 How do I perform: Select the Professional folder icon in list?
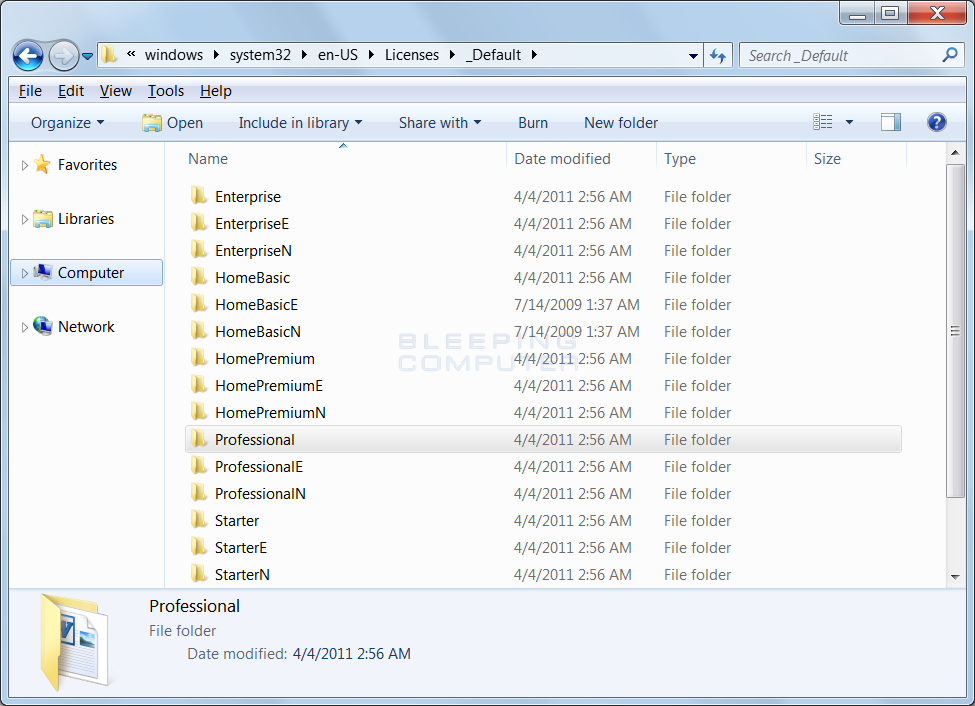click(199, 439)
